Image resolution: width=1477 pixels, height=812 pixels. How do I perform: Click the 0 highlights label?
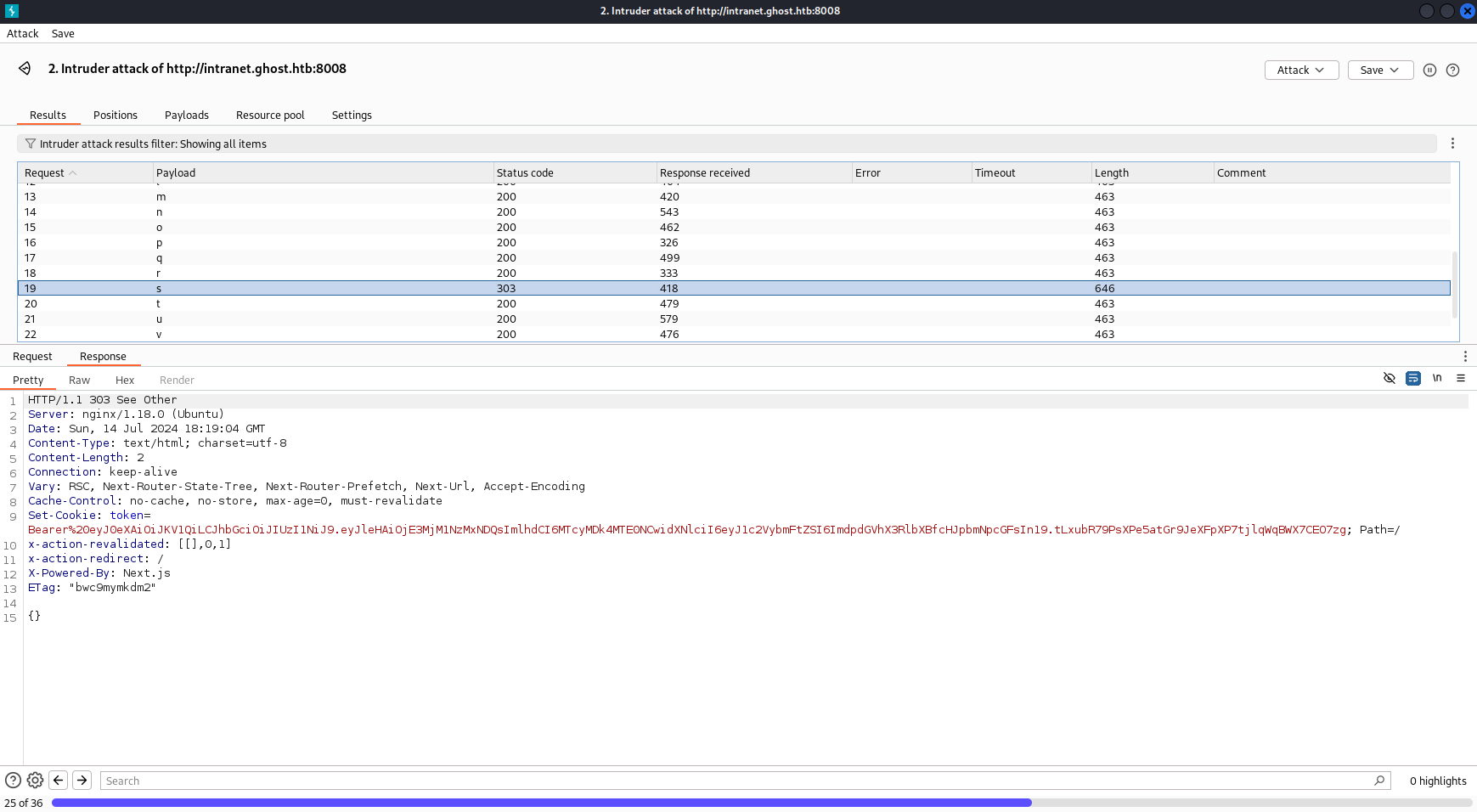click(x=1438, y=781)
